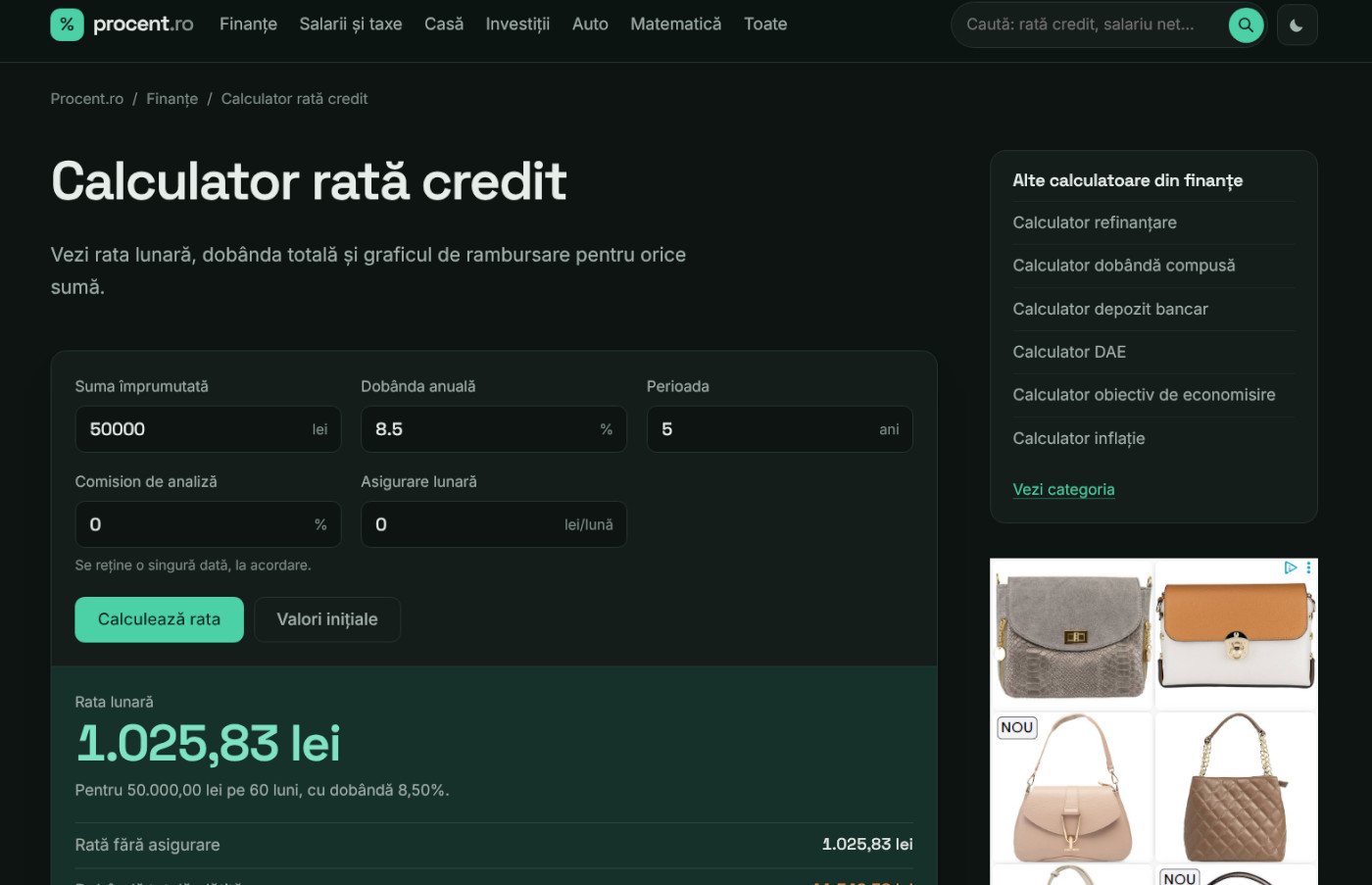Image resolution: width=1372 pixels, height=885 pixels.
Task: Click the Suma împrumutată input field
Action: click(208, 429)
